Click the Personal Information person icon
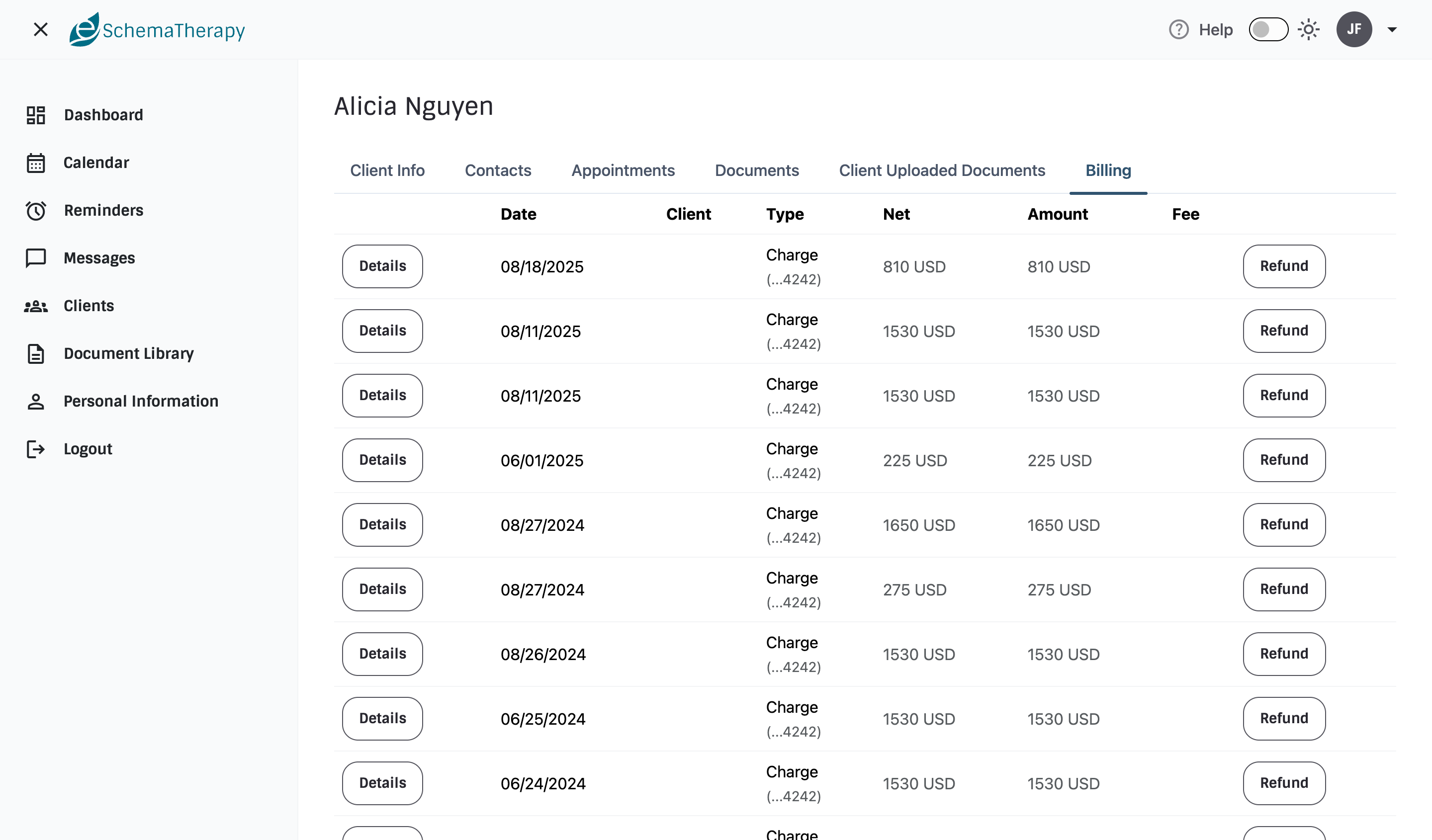This screenshot has height=840, width=1432. [x=36, y=402]
